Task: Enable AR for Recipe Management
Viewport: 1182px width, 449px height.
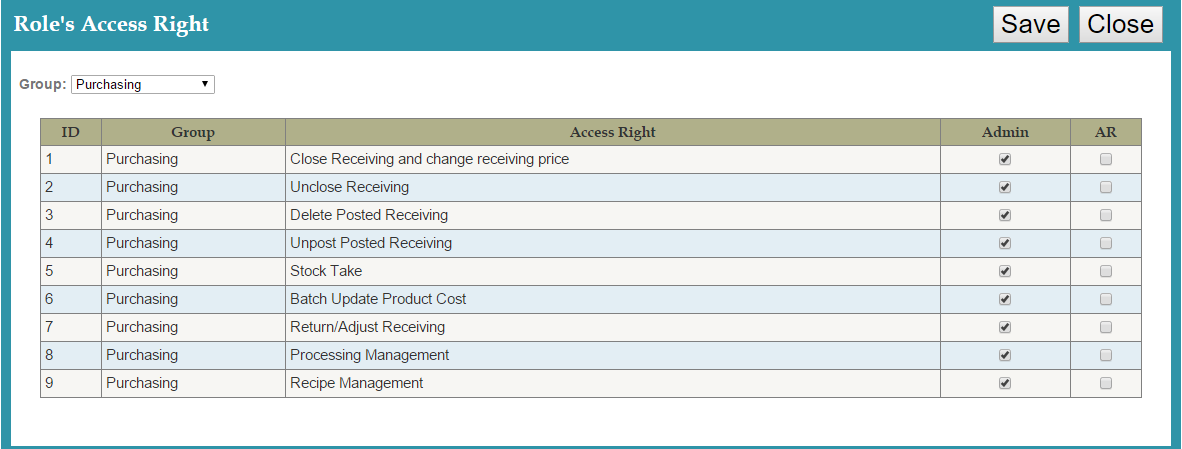Action: [x=1105, y=383]
